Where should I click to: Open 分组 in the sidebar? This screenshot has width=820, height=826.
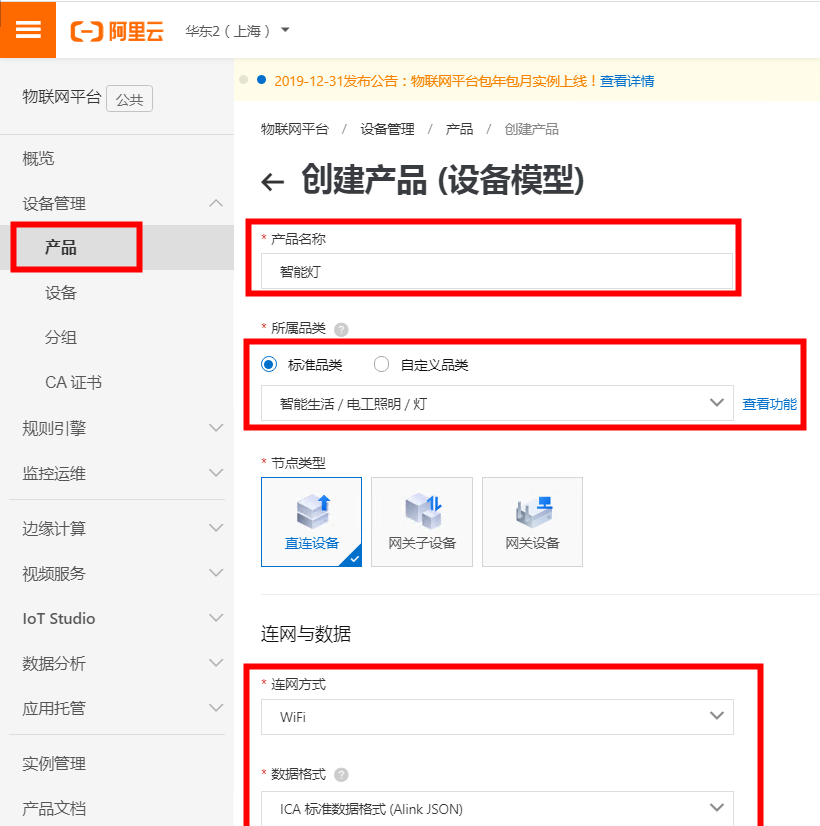61,337
